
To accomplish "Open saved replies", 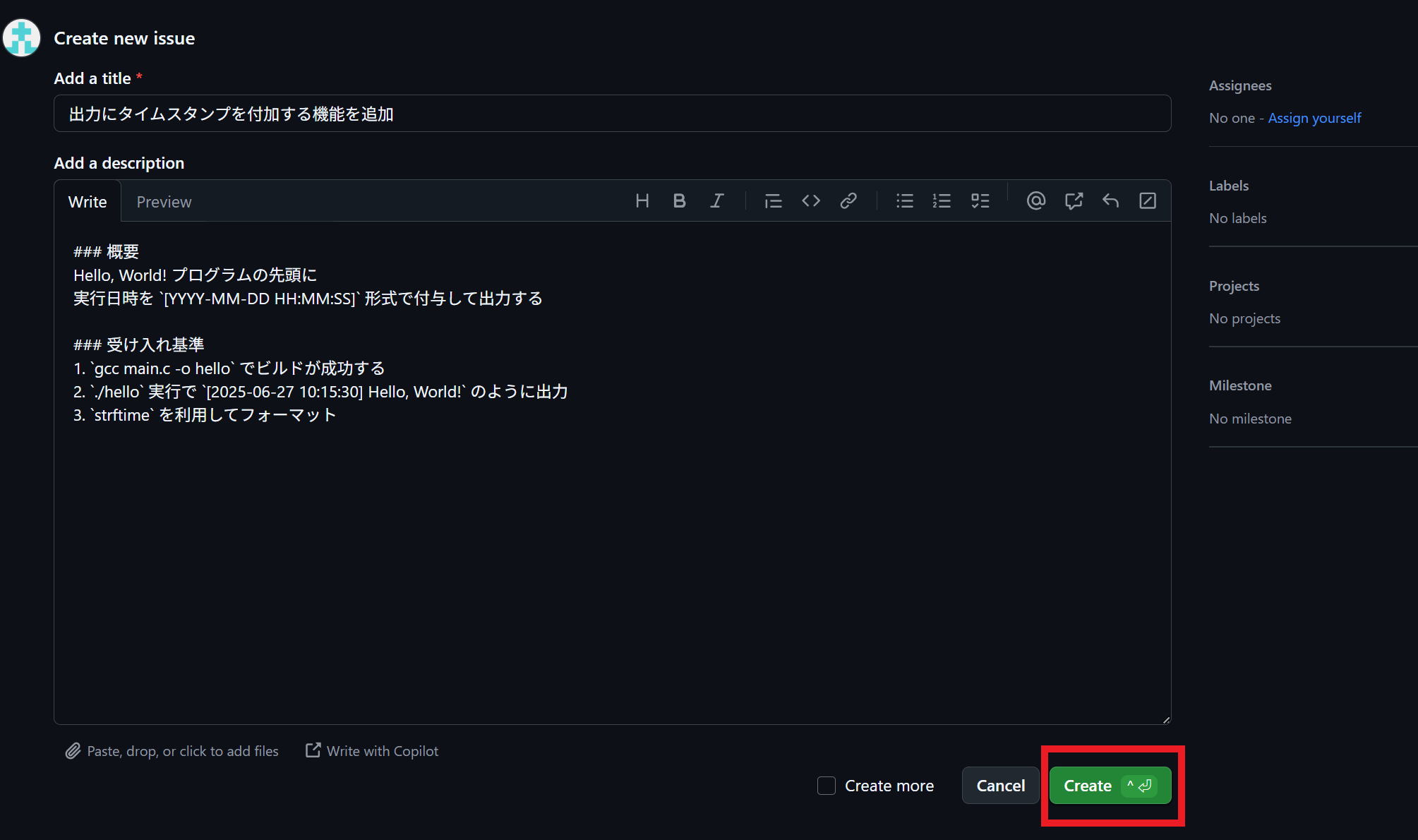I will tap(1110, 200).
